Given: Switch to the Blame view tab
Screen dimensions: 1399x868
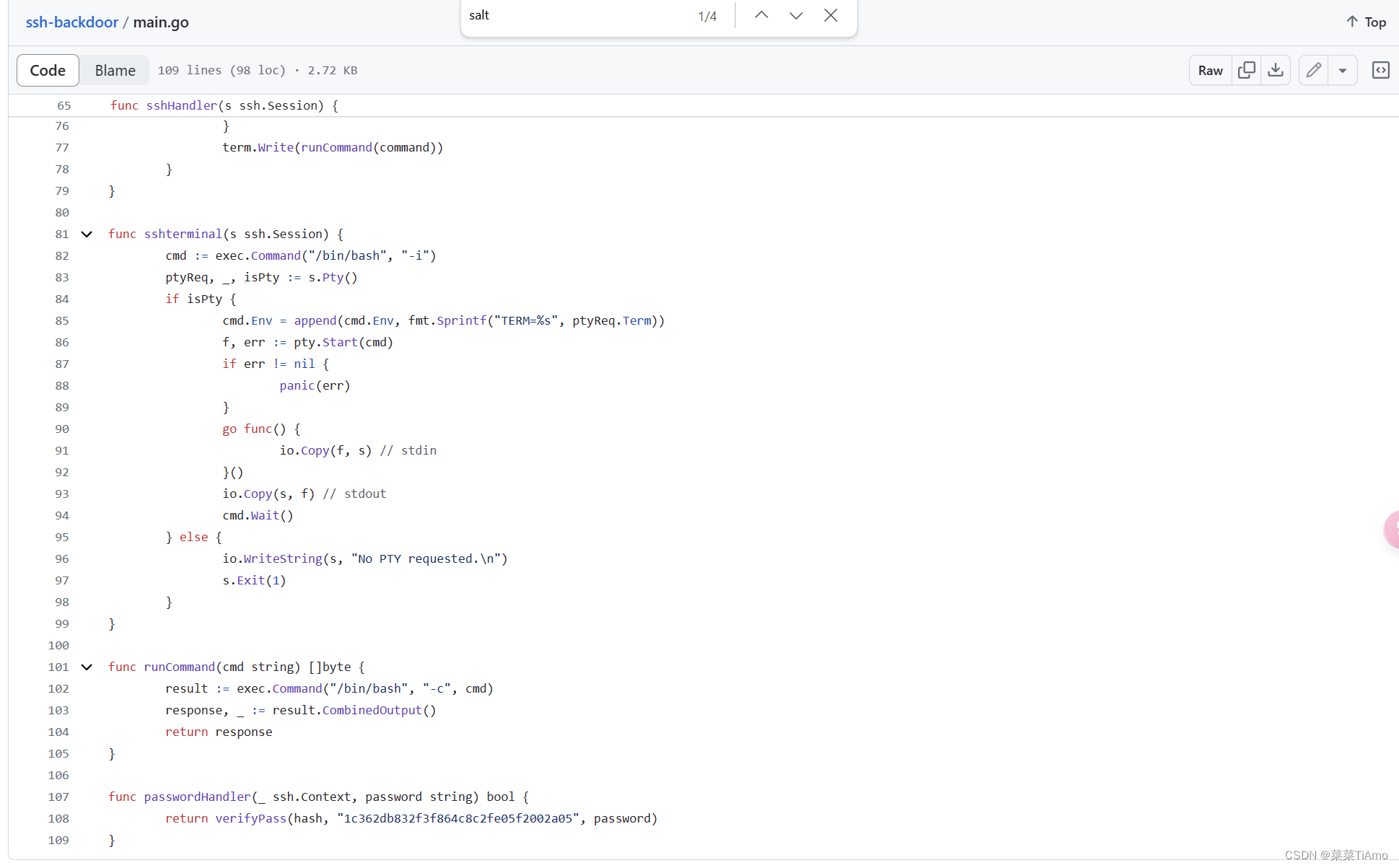Looking at the screenshot, I should click(115, 70).
